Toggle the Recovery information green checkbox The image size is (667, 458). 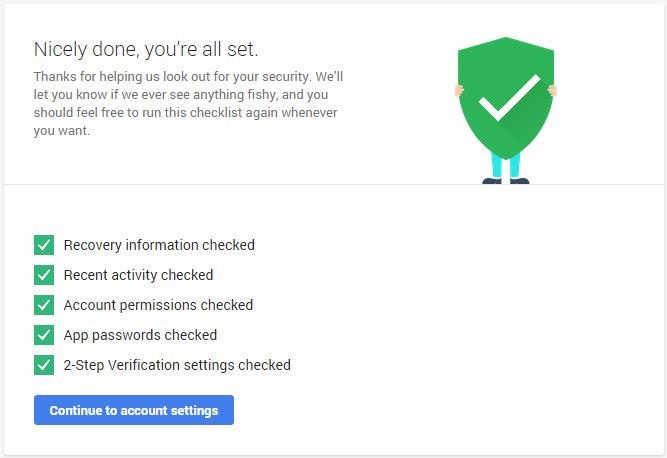[x=44, y=245]
